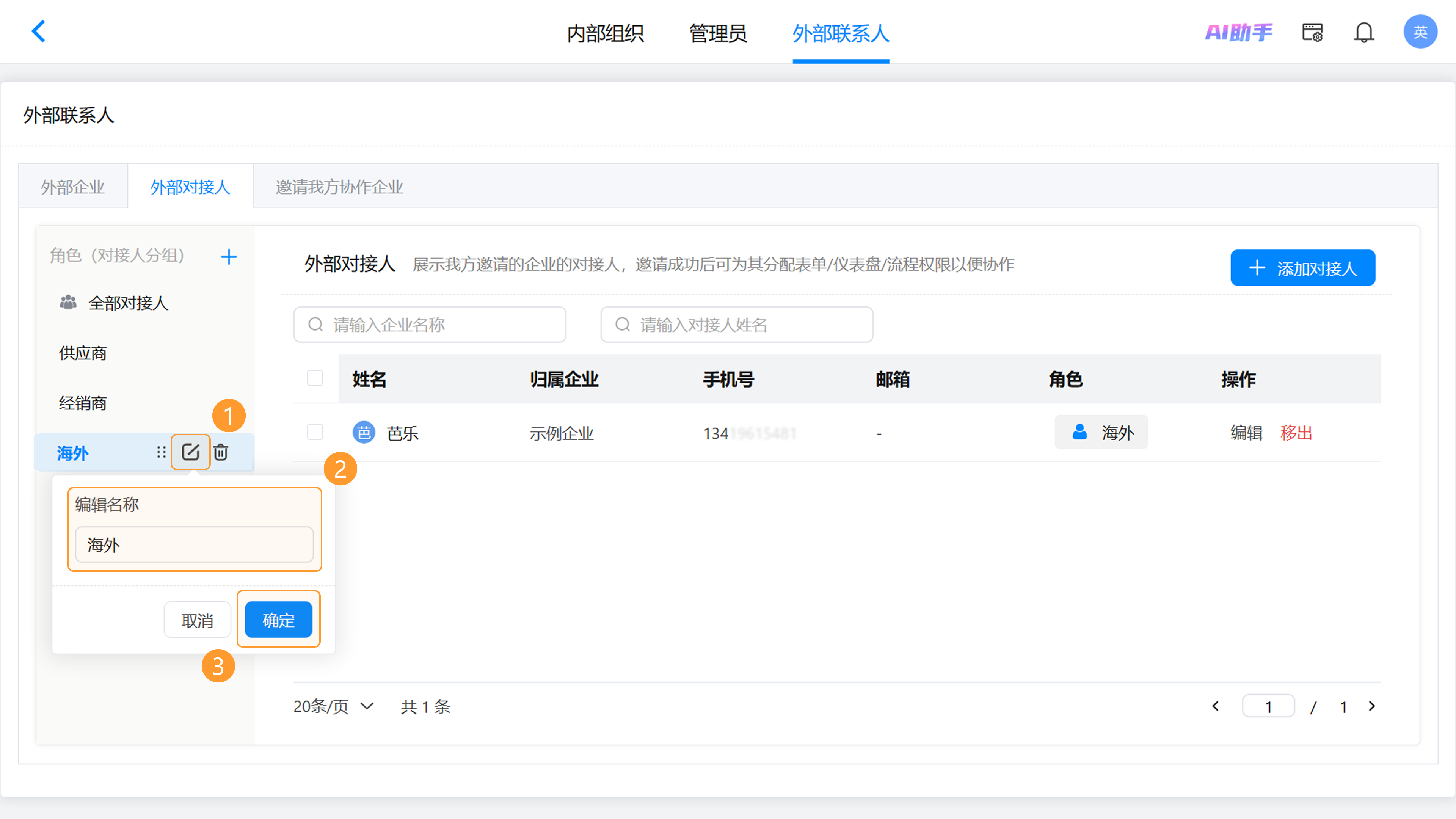
Task: Confirm the rename with 确定
Action: tap(279, 620)
